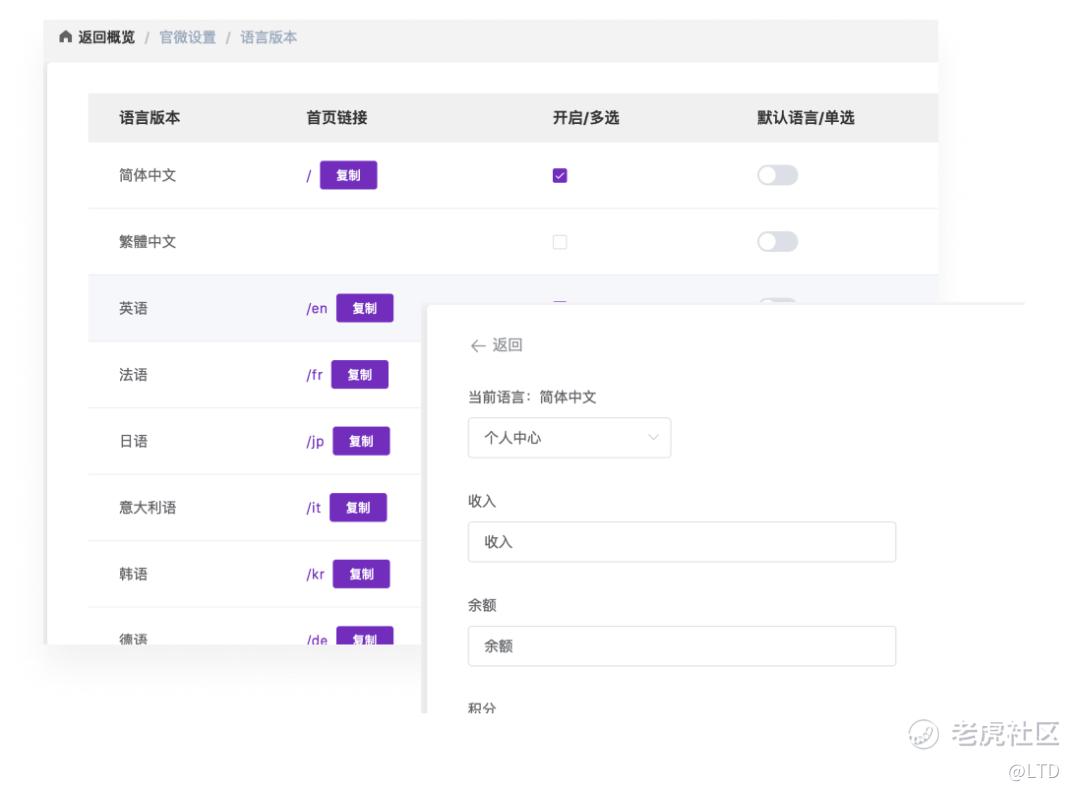Uncheck the 简体中文 enable checkbox
Image resolution: width=1080 pixels, height=796 pixels.
(x=560, y=176)
